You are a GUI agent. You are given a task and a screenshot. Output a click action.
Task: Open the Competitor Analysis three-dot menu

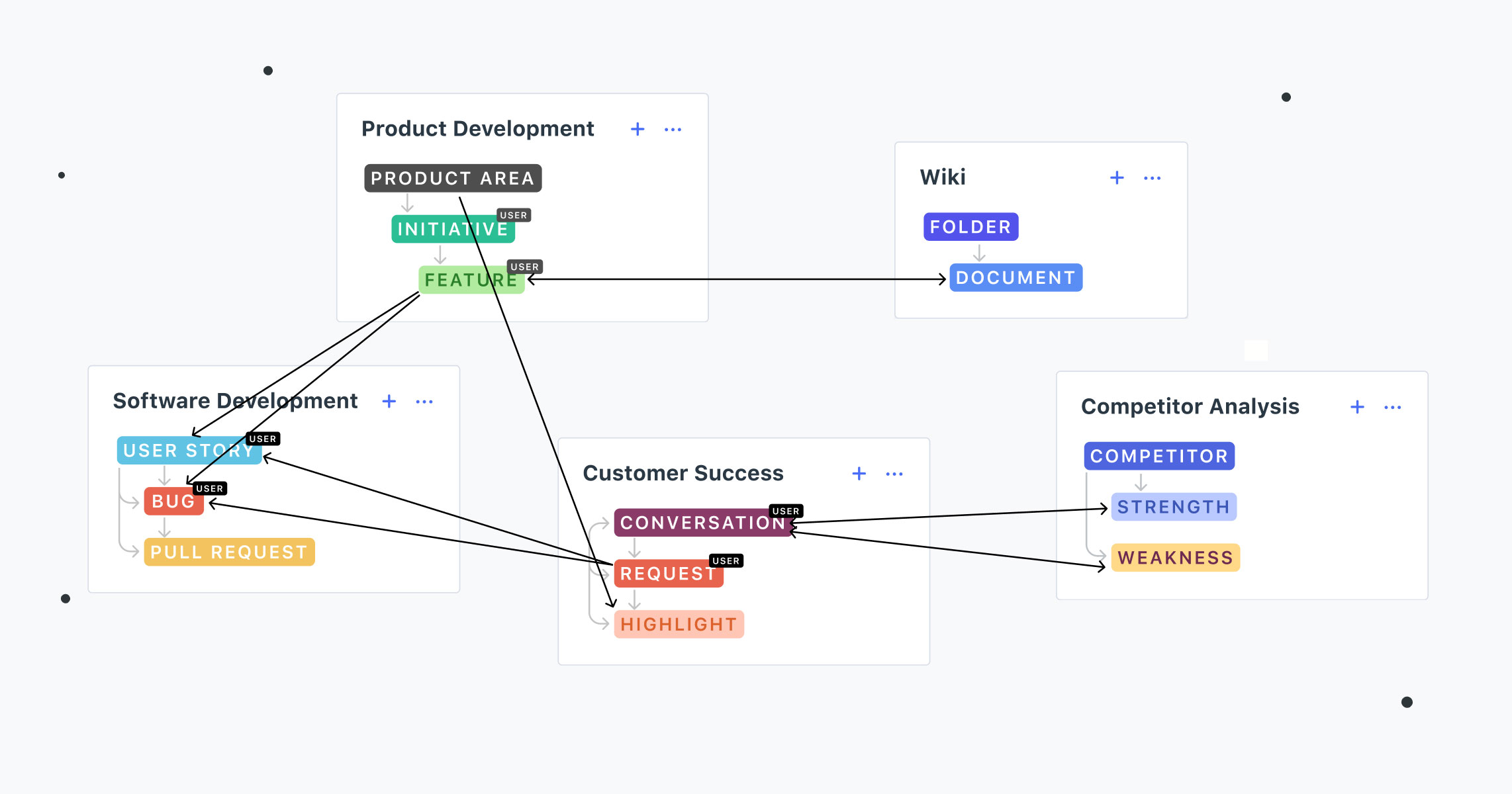1392,407
